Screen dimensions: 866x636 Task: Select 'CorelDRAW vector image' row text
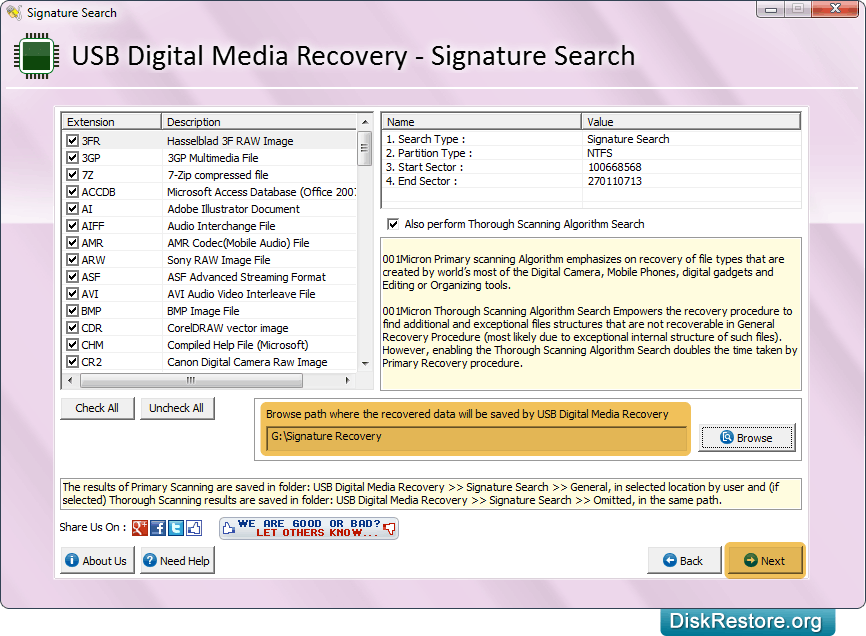click(228, 328)
